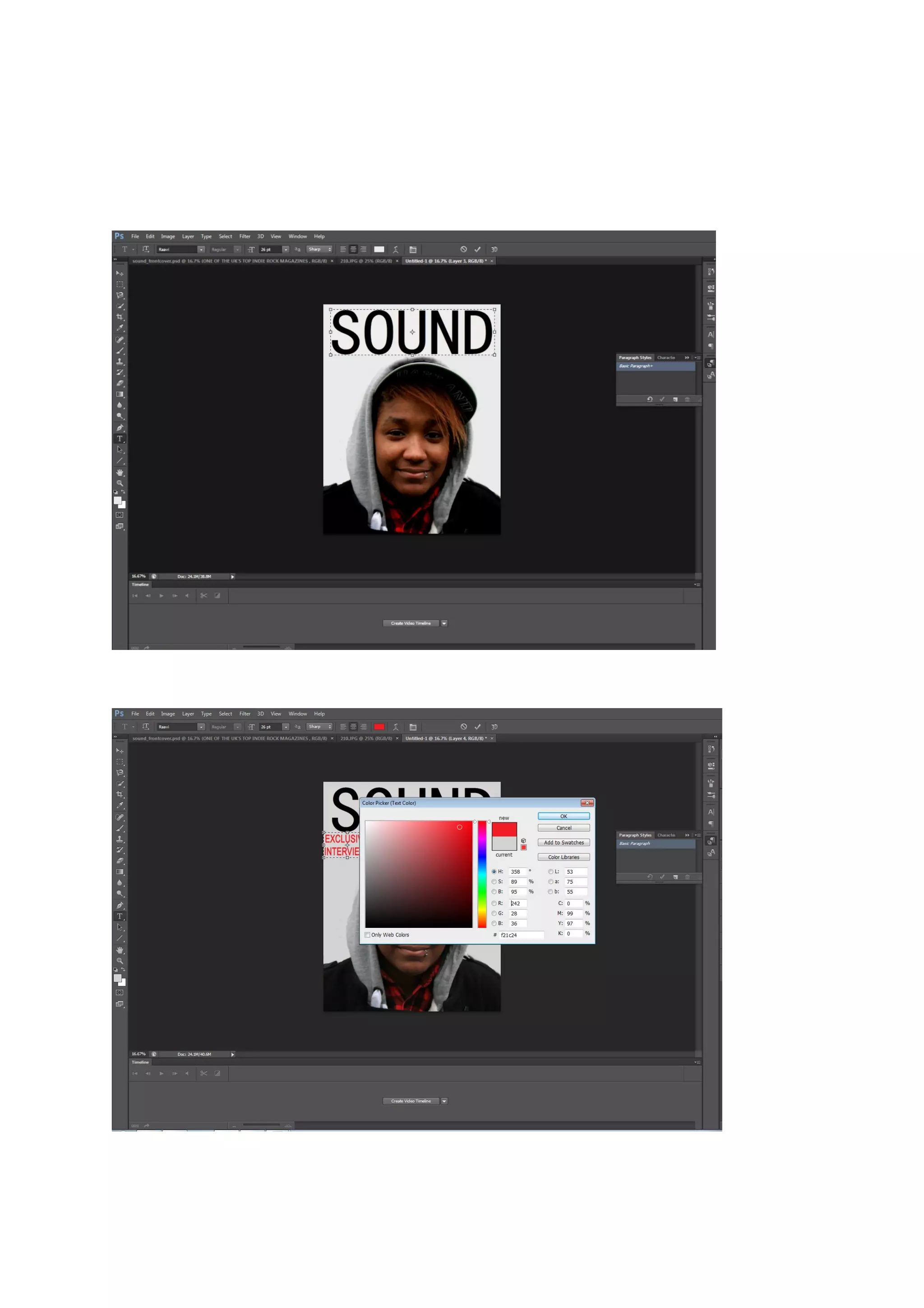The width and height of the screenshot is (924, 1308).
Task: Open Sharp anti-alias dropdown above full SOUND title canvas
Action: pos(319,250)
